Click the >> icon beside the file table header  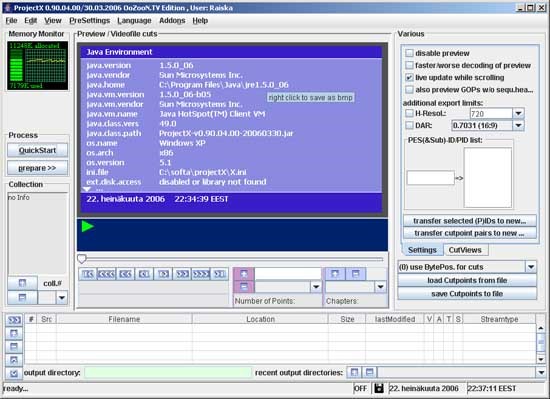[x=14, y=320]
